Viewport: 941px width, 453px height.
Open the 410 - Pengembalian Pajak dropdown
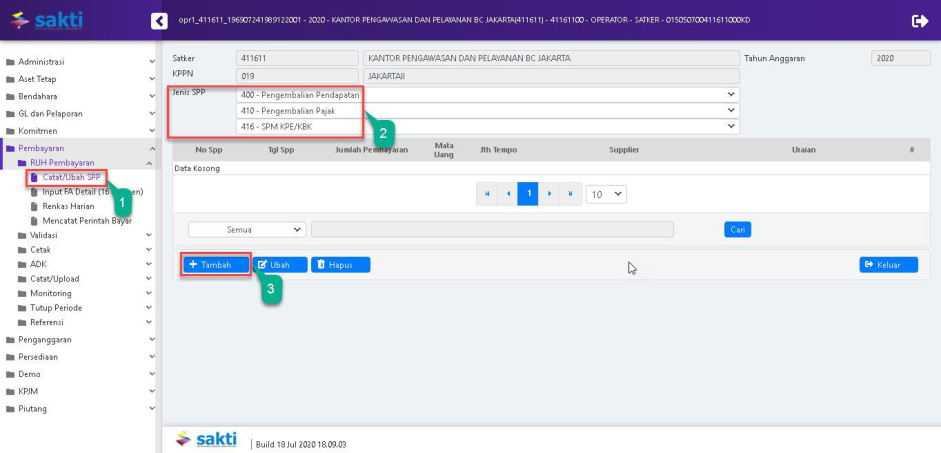487,110
